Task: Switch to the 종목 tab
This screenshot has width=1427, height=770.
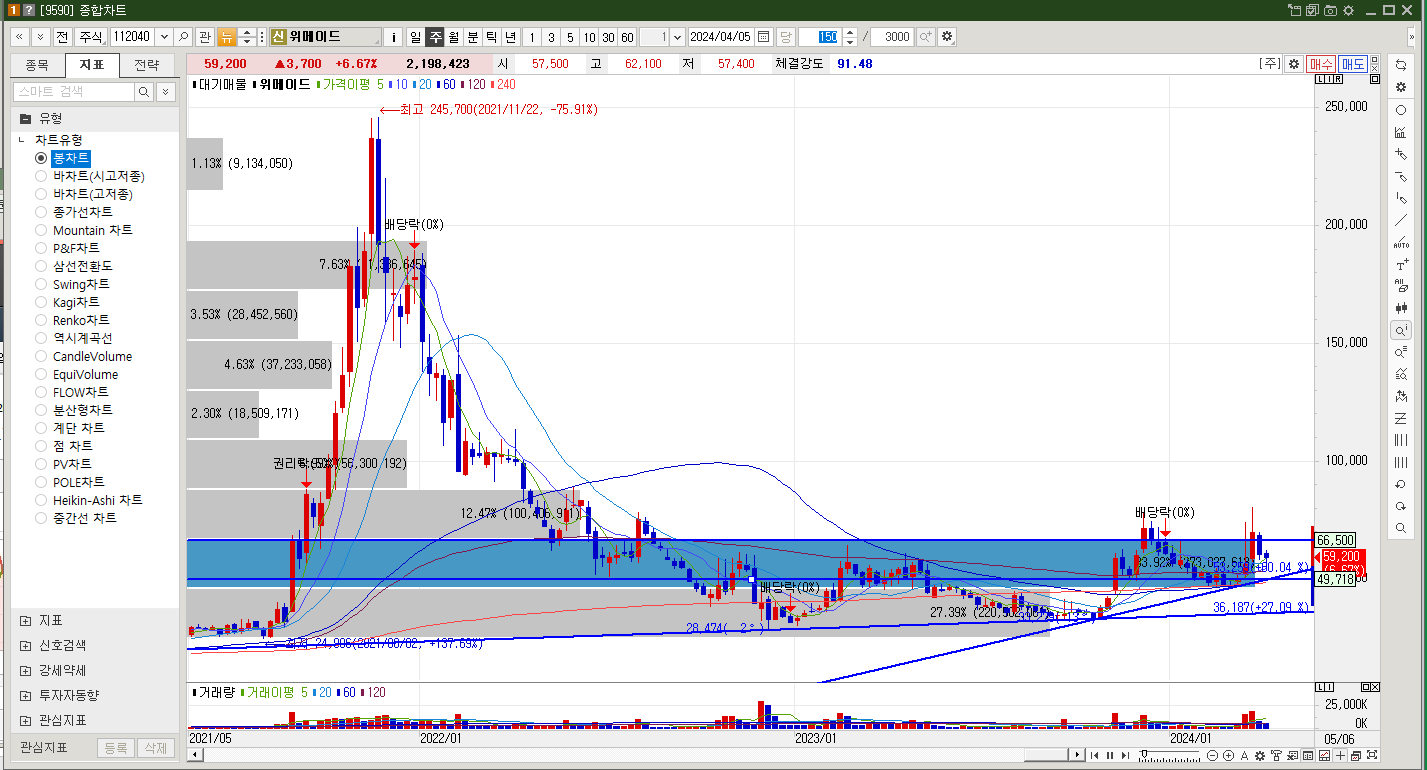Action: (37, 65)
